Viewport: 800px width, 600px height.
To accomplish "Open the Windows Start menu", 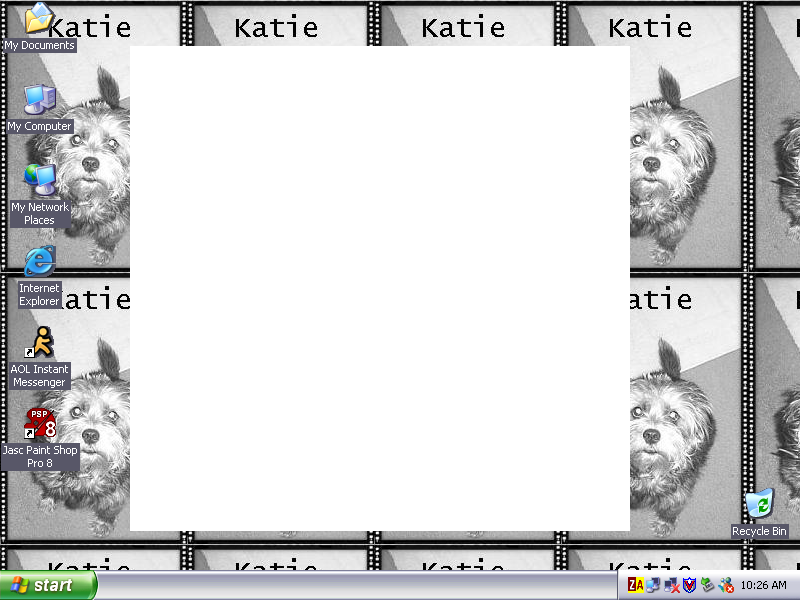I will [x=47, y=585].
